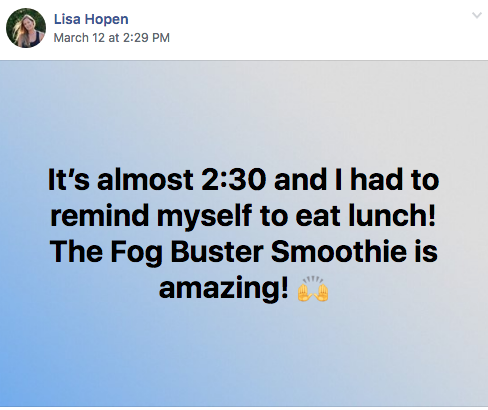Click "It's almost" at the post start

pyautogui.click(x=121, y=180)
